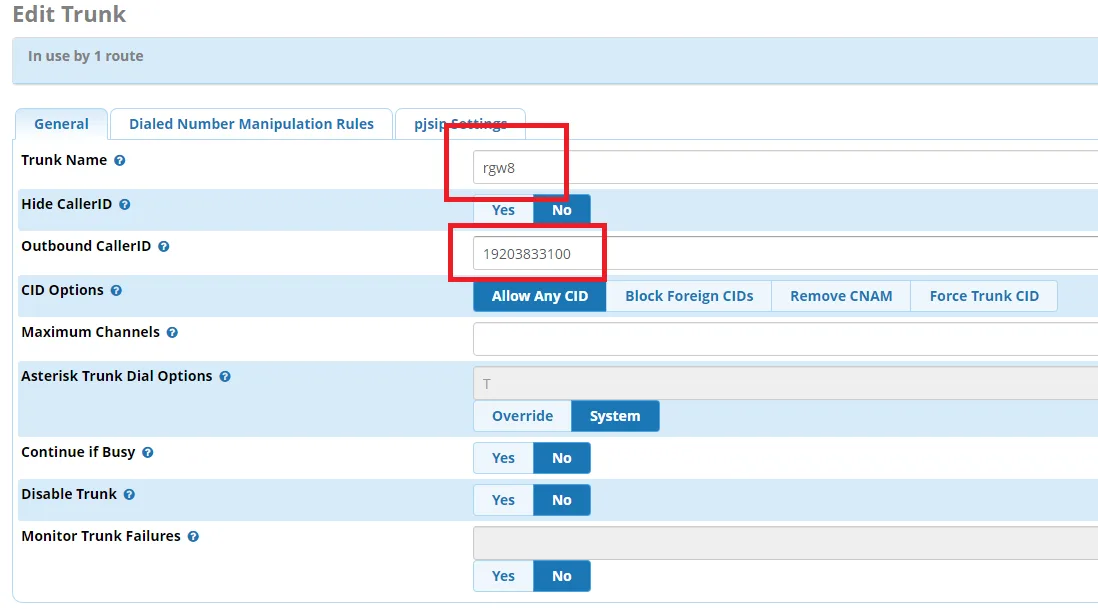1098x614 pixels.
Task: Focus the Maximum Channels input field
Action: pos(786,340)
